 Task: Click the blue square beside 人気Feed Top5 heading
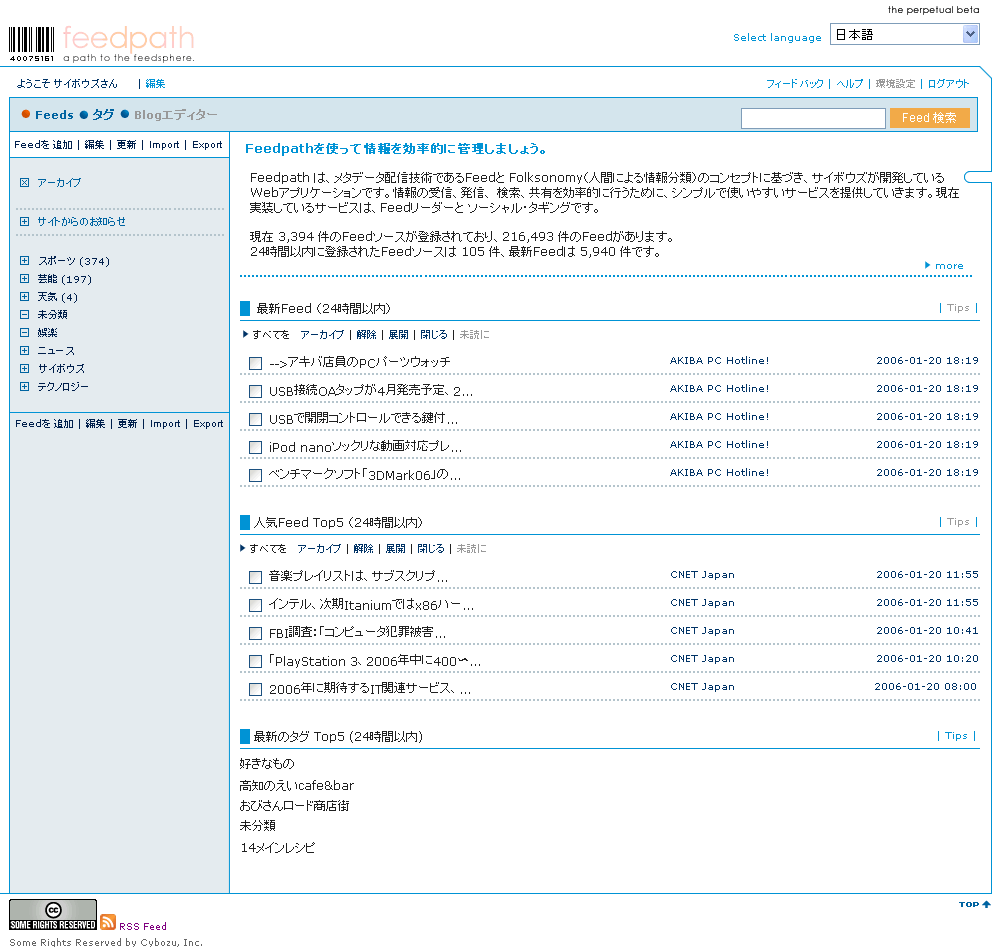tap(245, 522)
